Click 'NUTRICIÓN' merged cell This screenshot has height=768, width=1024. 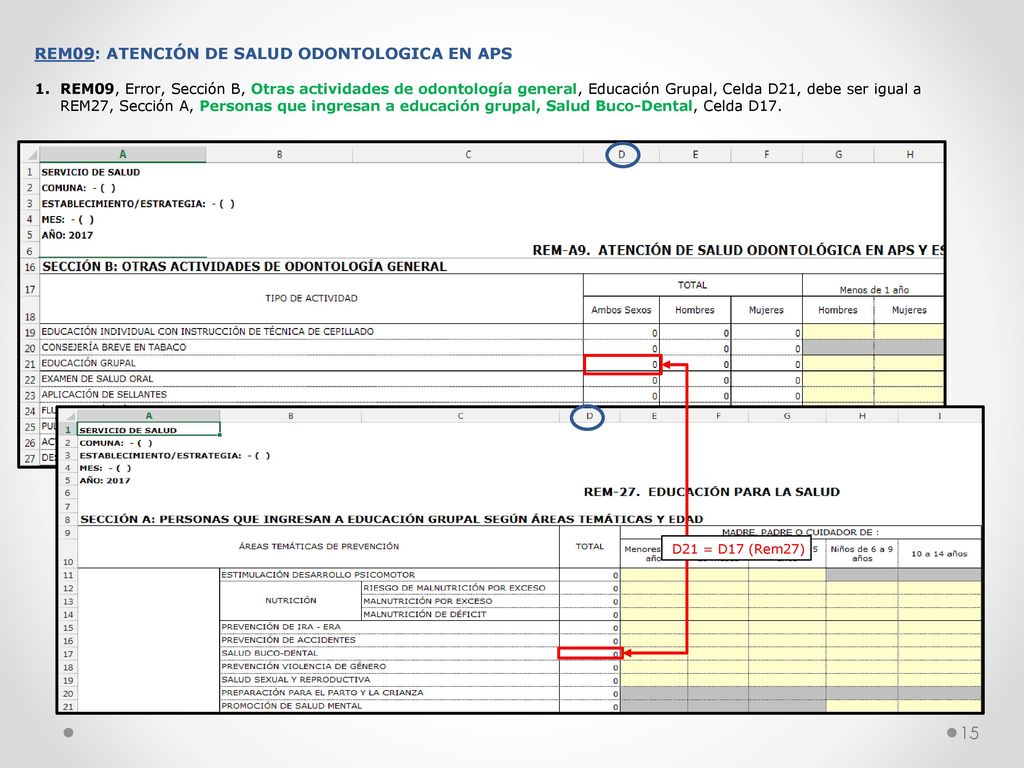point(291,601)
